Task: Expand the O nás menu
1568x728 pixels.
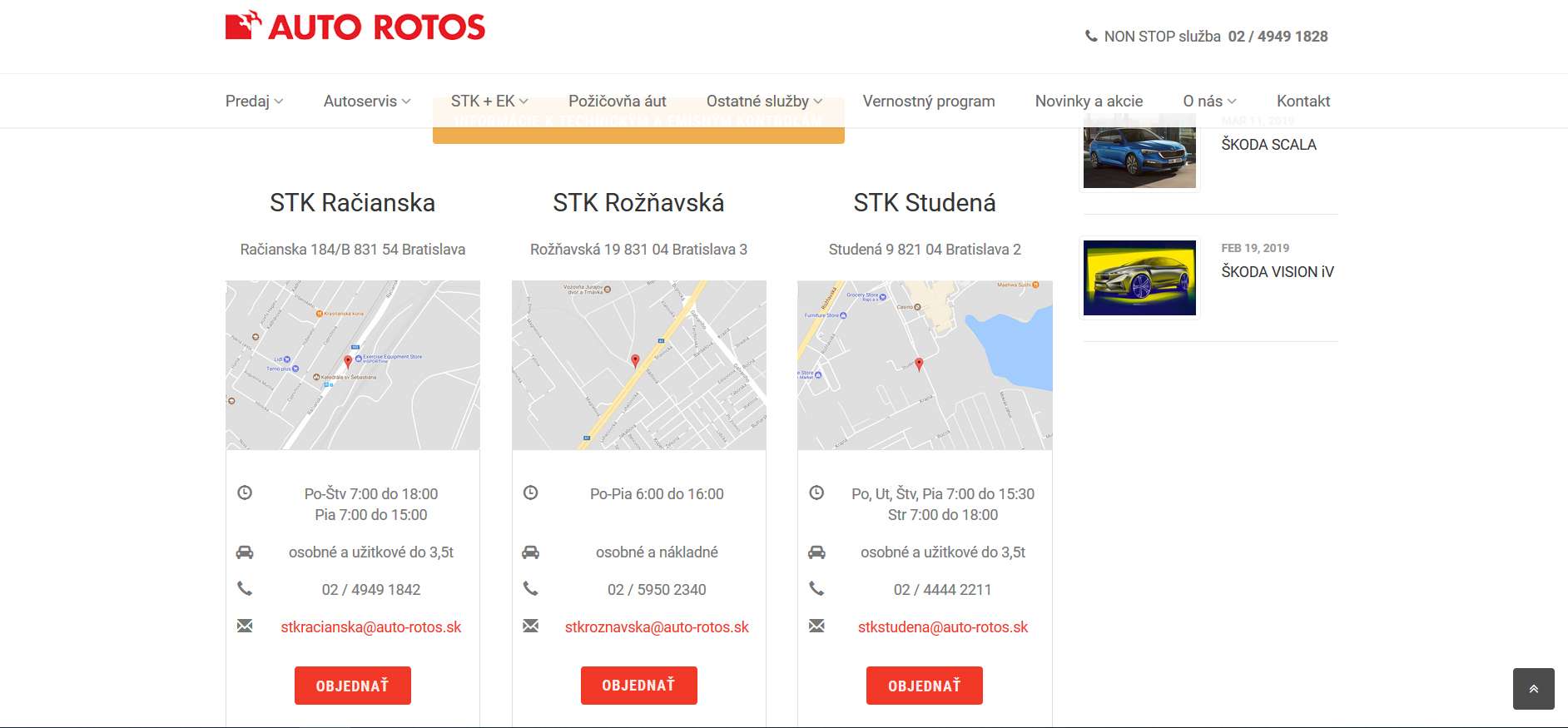Action: pyautogui.click(x=1208, y=101)
